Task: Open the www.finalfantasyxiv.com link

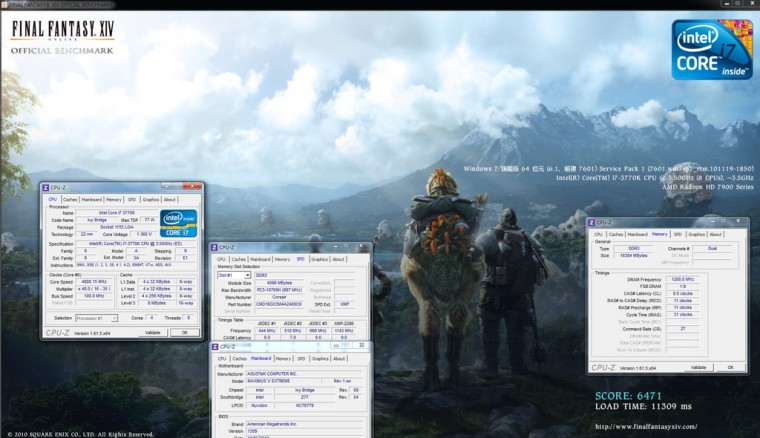Action: (x=646, y=427)
